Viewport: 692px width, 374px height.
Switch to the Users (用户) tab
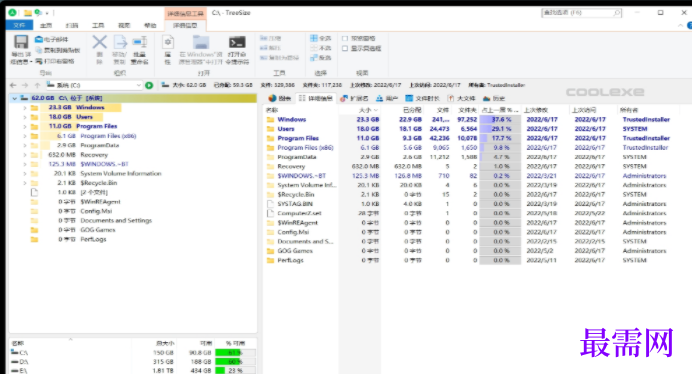tap(387, 98)
